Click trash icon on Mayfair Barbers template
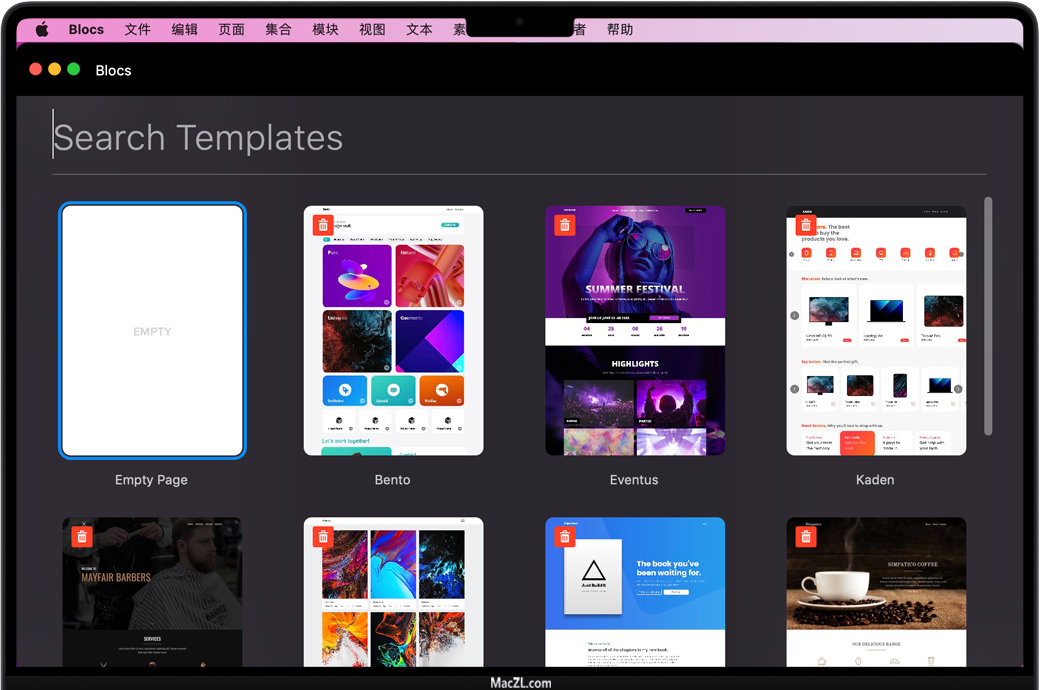 (x=82, y=537)
